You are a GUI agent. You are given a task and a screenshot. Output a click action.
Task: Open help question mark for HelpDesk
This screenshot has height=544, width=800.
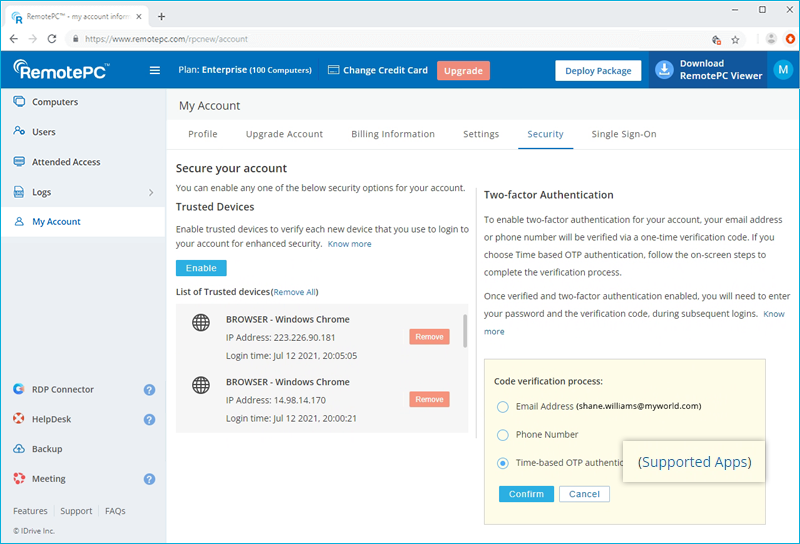click(149, 419)
